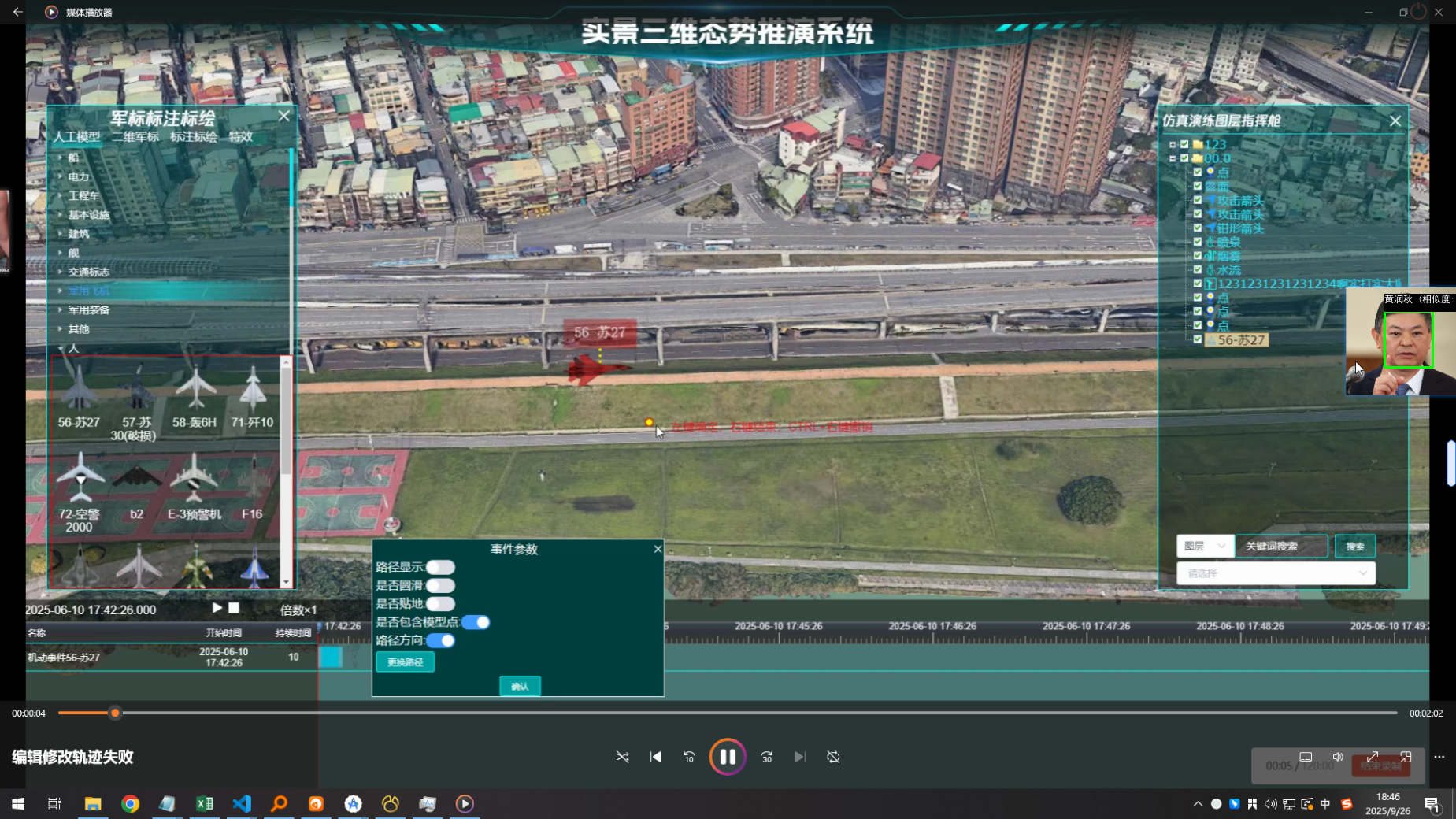Click the skip back 10 seconds icon
This screenshot has height=819, width=1456.
[689, 757]
